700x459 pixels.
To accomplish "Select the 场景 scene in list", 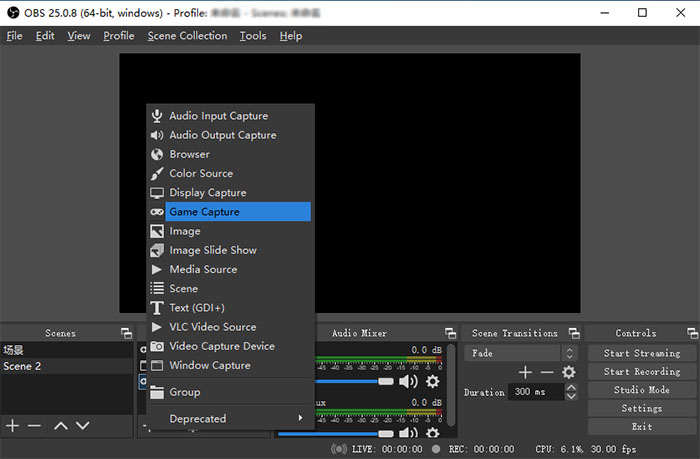I will coord(67,350).
